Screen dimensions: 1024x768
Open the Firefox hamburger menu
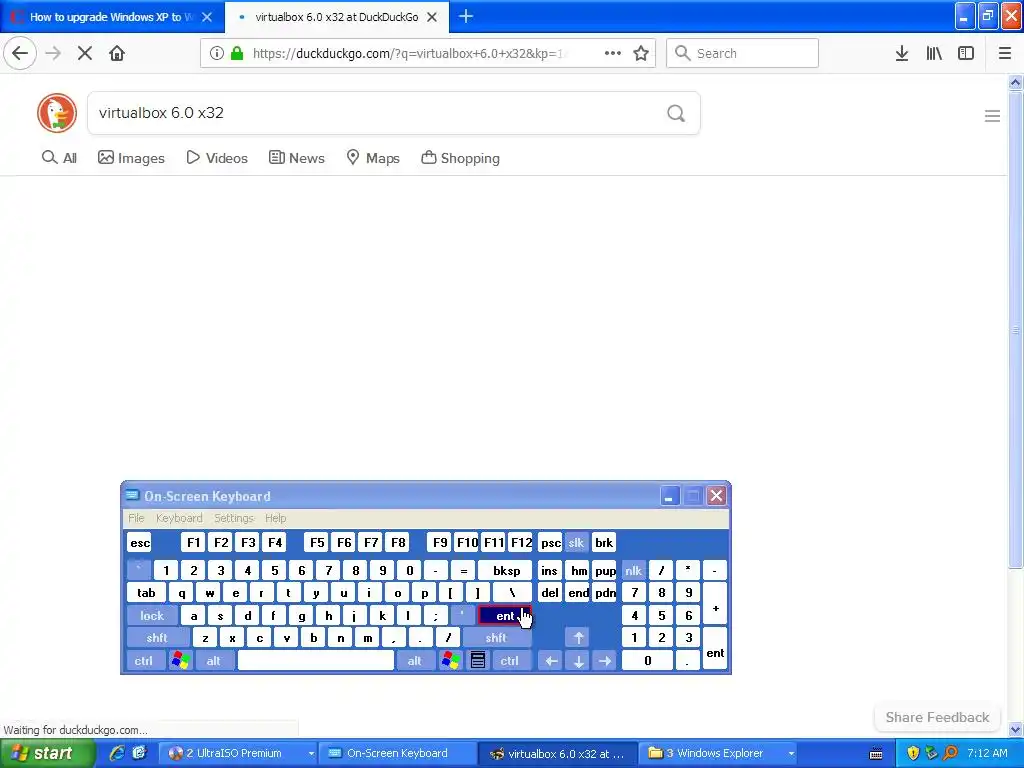pyautogui.click(x=1005, y=53)
